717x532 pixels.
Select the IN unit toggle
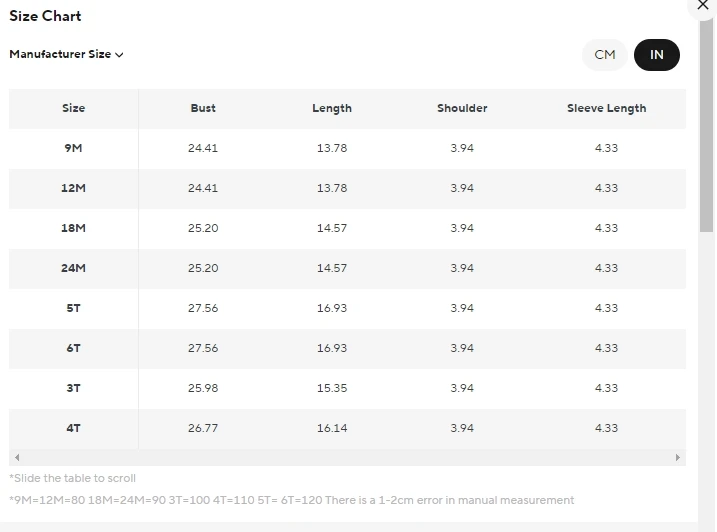click(x=656, y=55)
